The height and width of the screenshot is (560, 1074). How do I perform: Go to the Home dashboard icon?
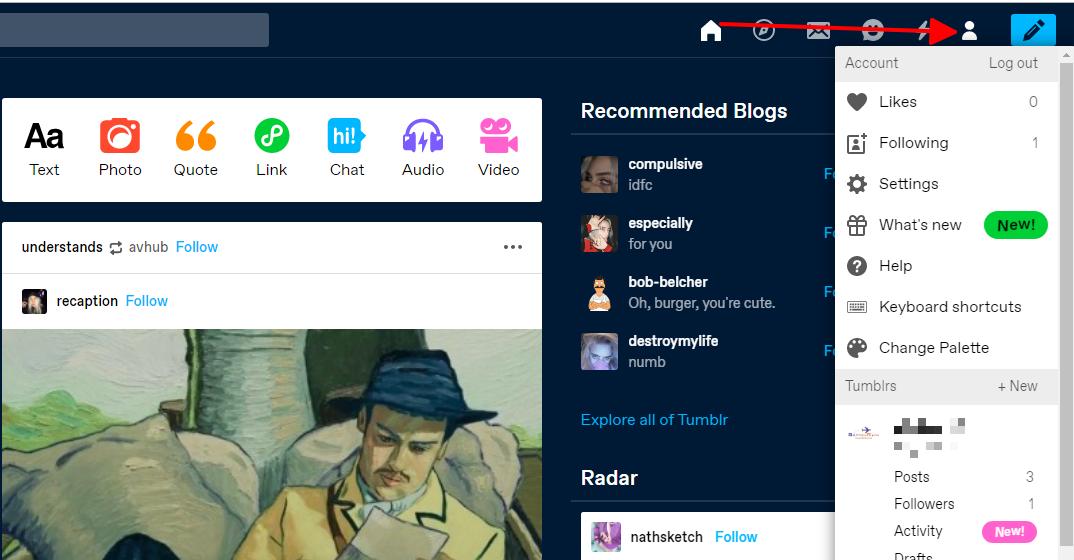coord(711,31)
